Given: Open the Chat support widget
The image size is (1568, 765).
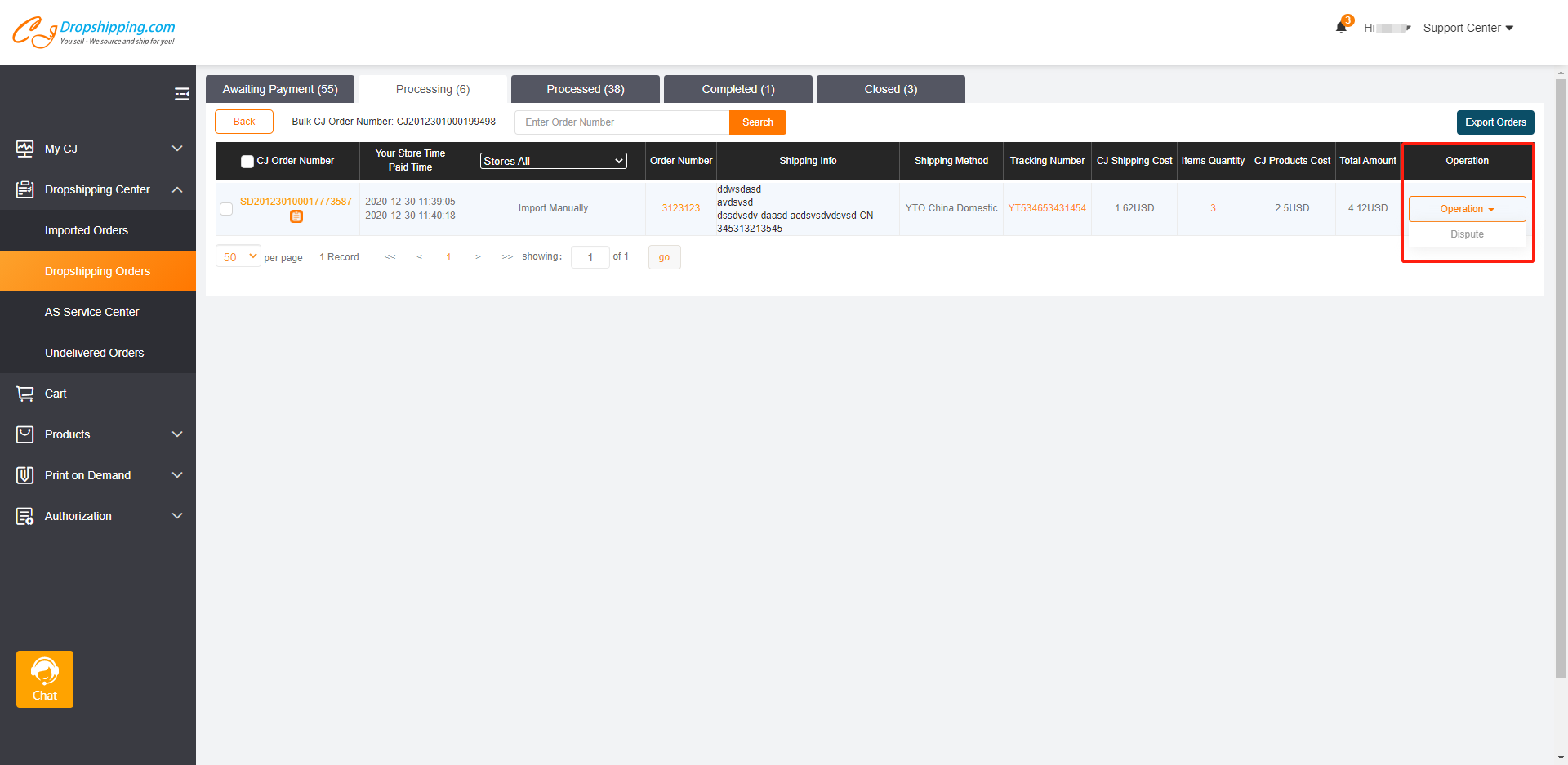Looking at the screenshot, I should (x=45, y=678).
